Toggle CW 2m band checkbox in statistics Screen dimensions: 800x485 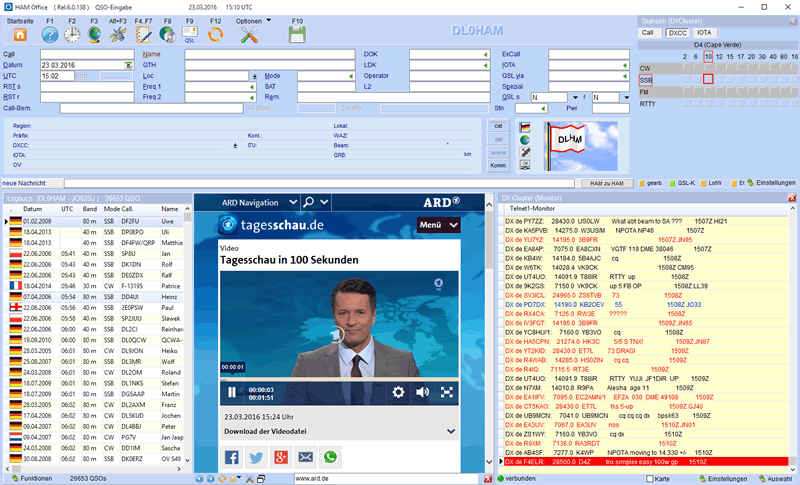(685, 68)
